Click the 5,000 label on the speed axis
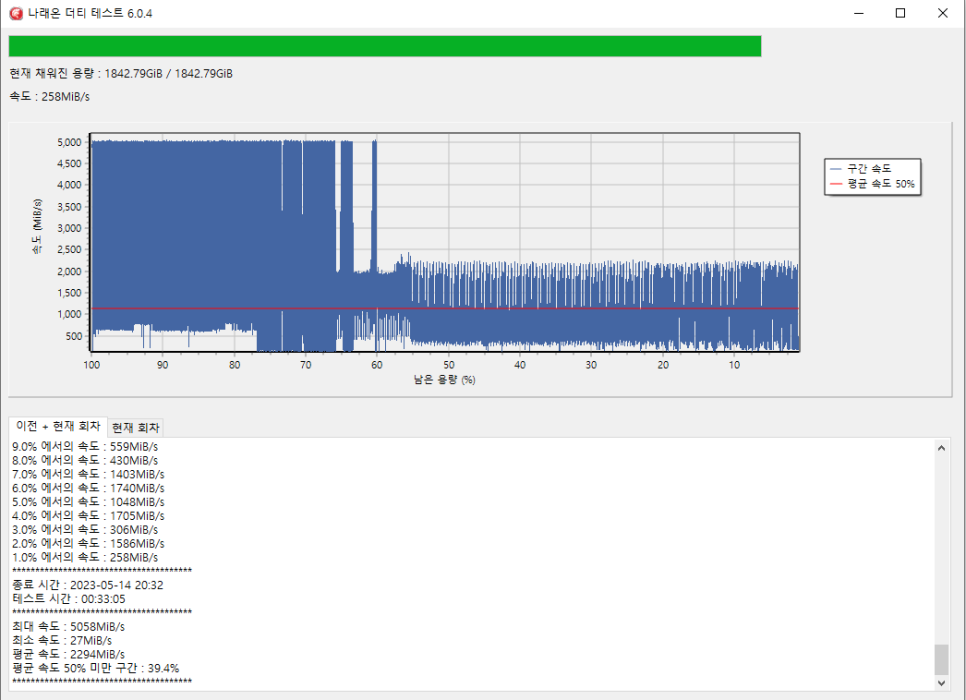Image resolution: width=966 pixels, height=700 pixels. (x=69, y=142)
